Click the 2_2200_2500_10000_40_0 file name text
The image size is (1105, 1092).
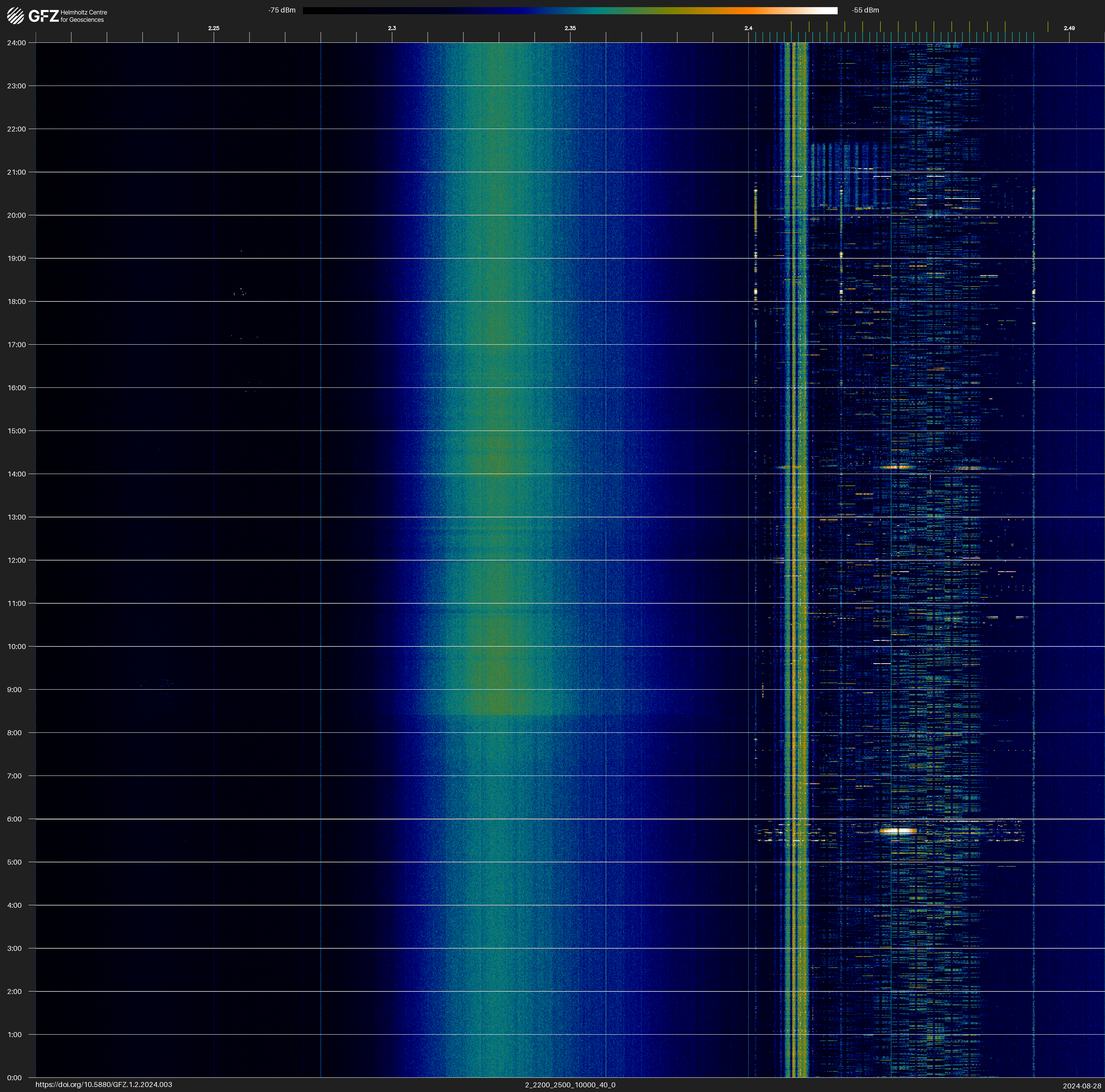570,1085
